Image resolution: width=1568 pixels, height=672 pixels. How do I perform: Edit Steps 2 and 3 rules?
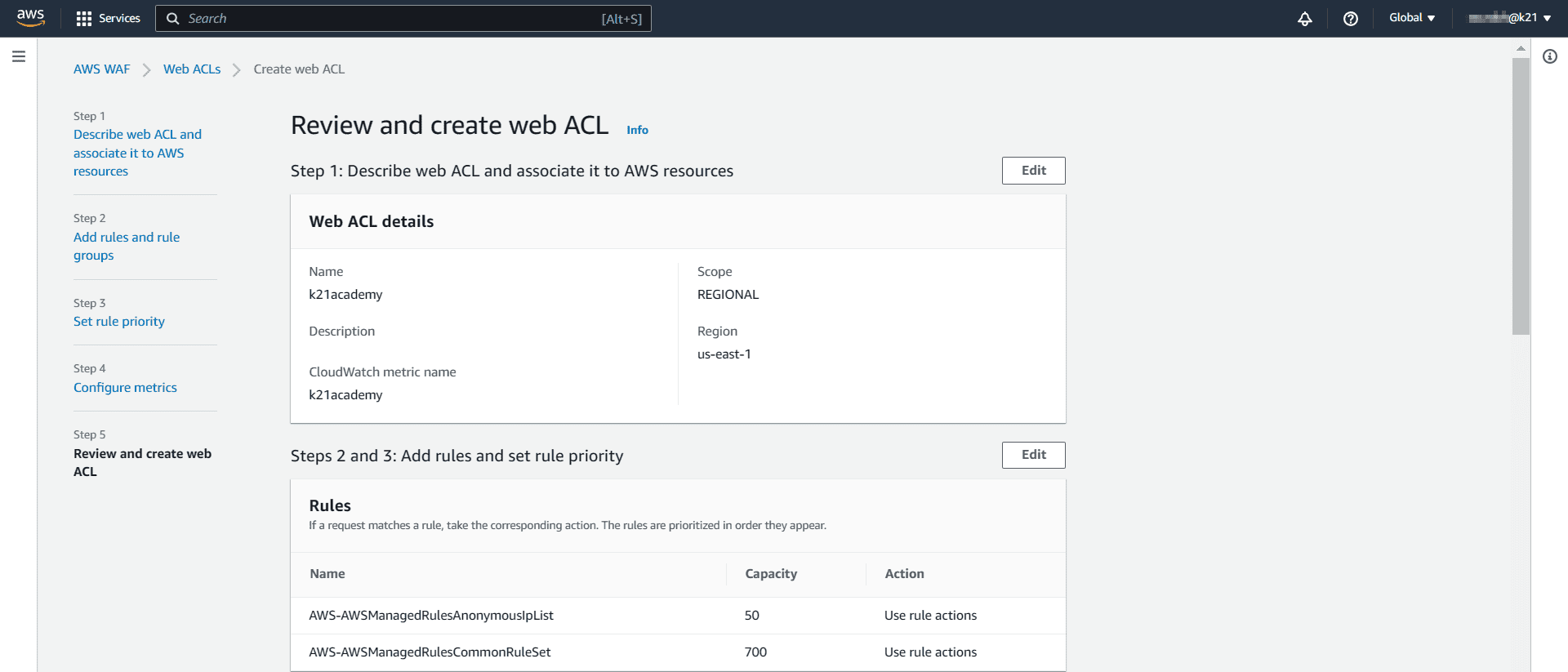(x=1033, y=455)
